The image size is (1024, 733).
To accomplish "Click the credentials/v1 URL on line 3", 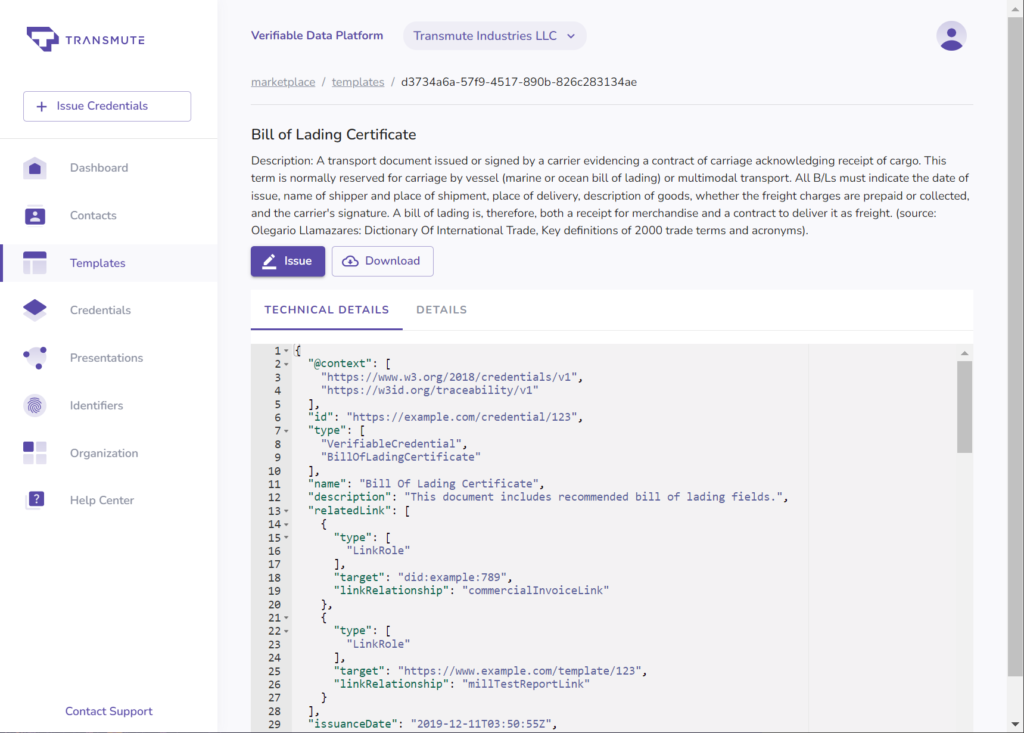I will click(x=449, y=377).
